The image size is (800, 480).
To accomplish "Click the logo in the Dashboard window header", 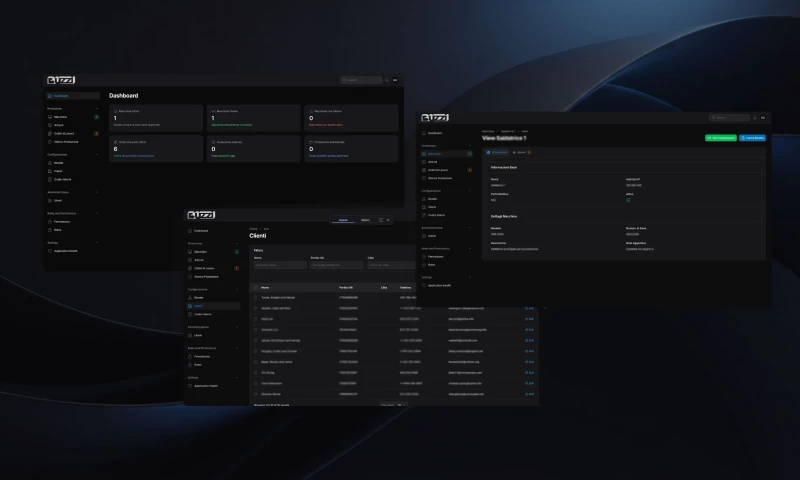I will tap(61, 80).
